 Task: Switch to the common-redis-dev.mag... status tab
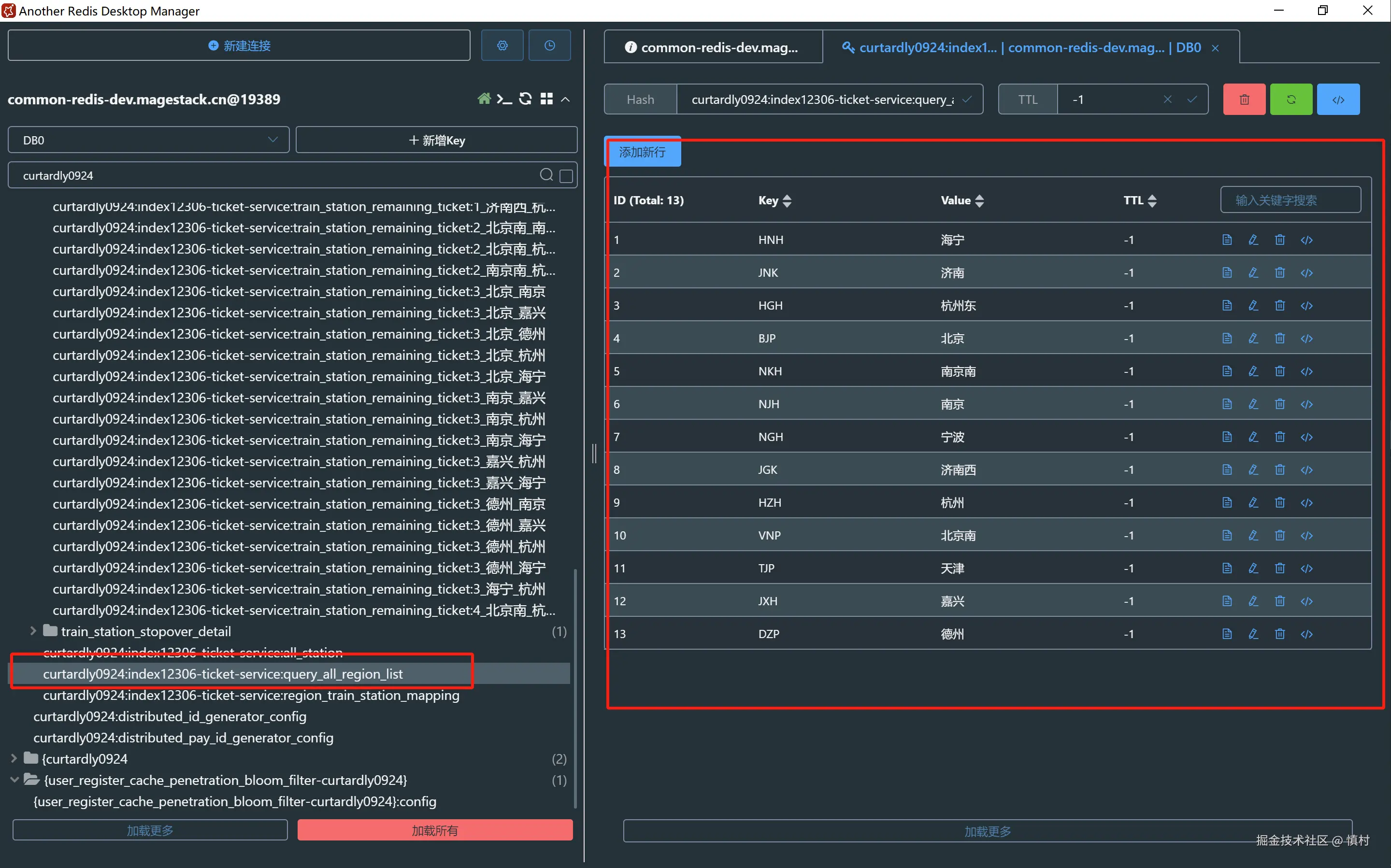click(713, 48)
